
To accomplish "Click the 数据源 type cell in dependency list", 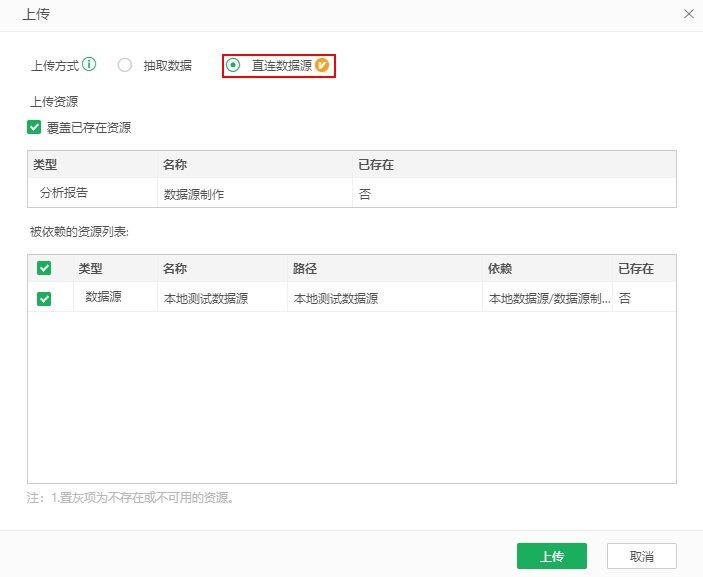I will tap(103, 297).
